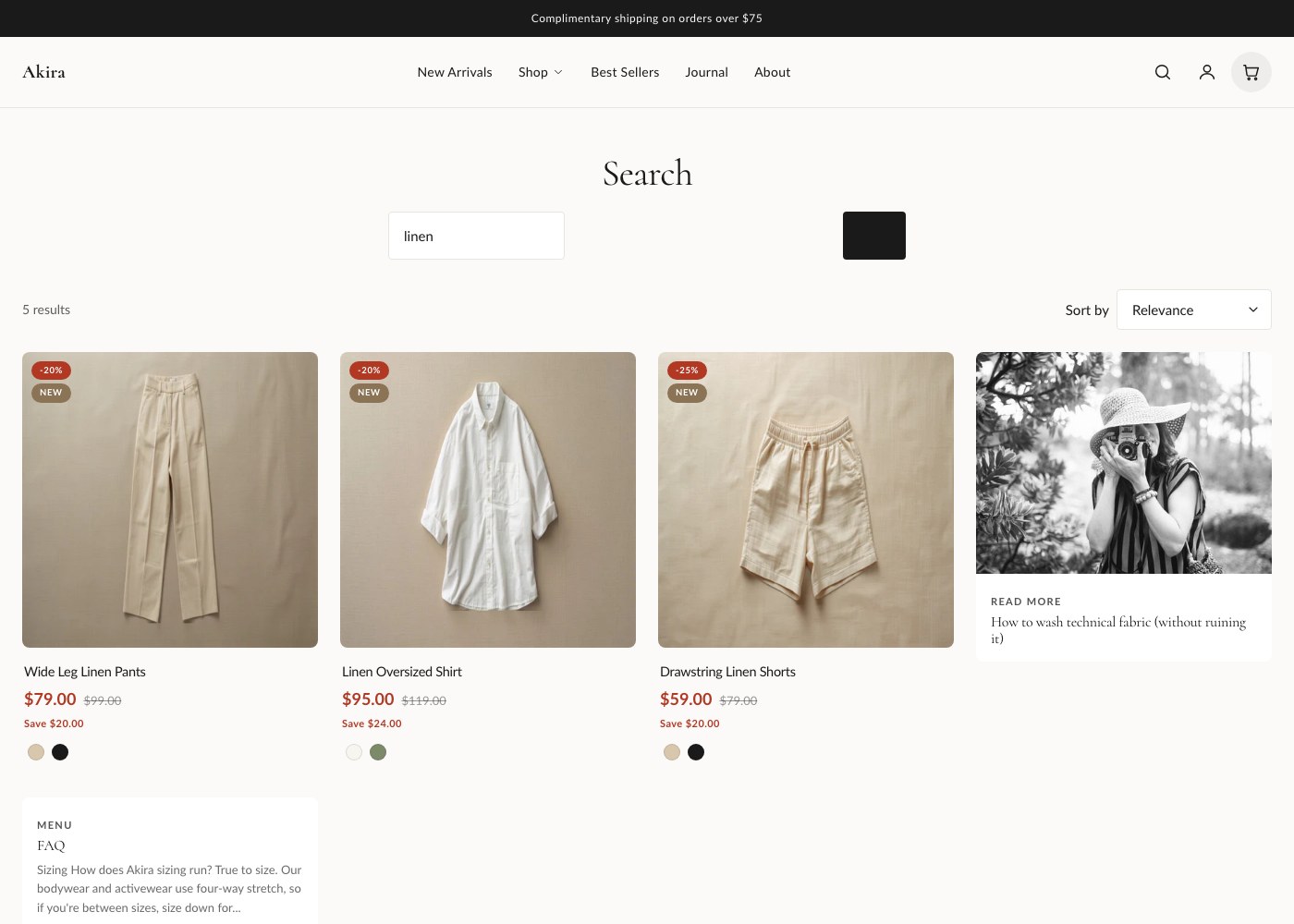Viewport: 1294px width, 924px height.
Task: Click the $79.00 sale price
Action: [x=50, y=699]
